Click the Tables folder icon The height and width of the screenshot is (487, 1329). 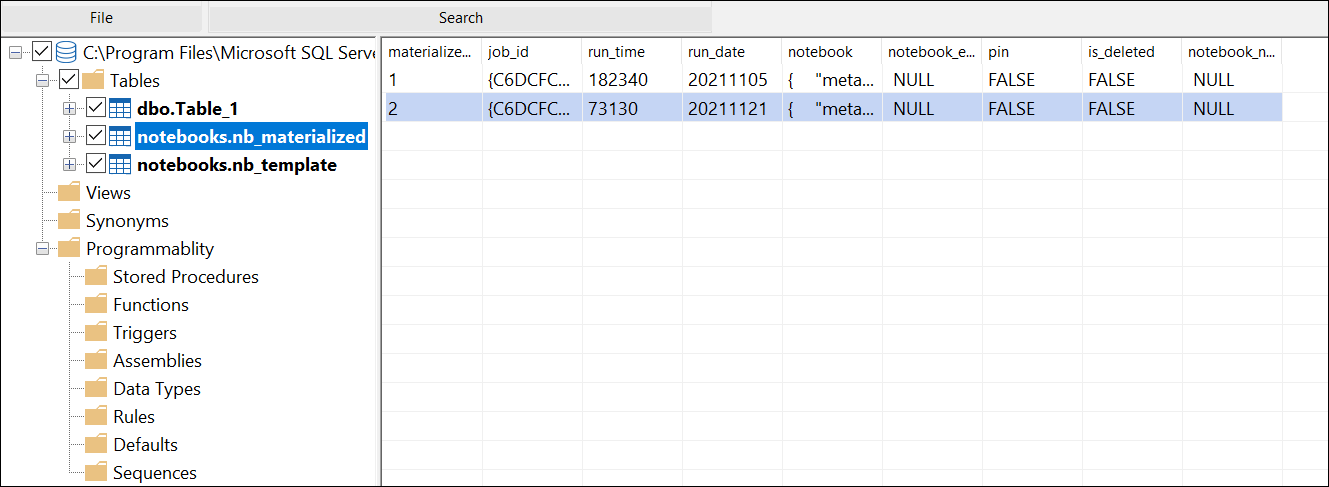tap(93, 80)
